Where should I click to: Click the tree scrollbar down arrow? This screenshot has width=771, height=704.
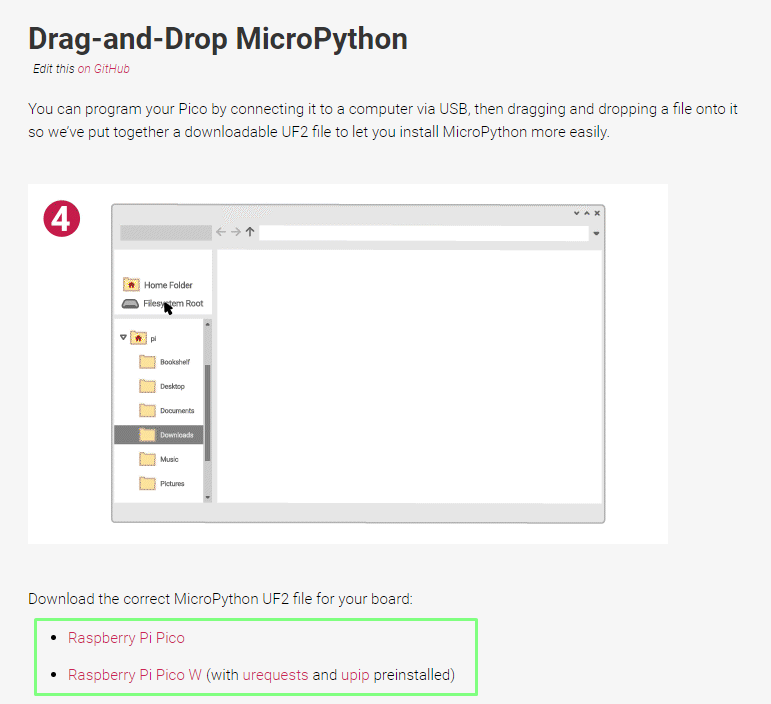[207, 497]
